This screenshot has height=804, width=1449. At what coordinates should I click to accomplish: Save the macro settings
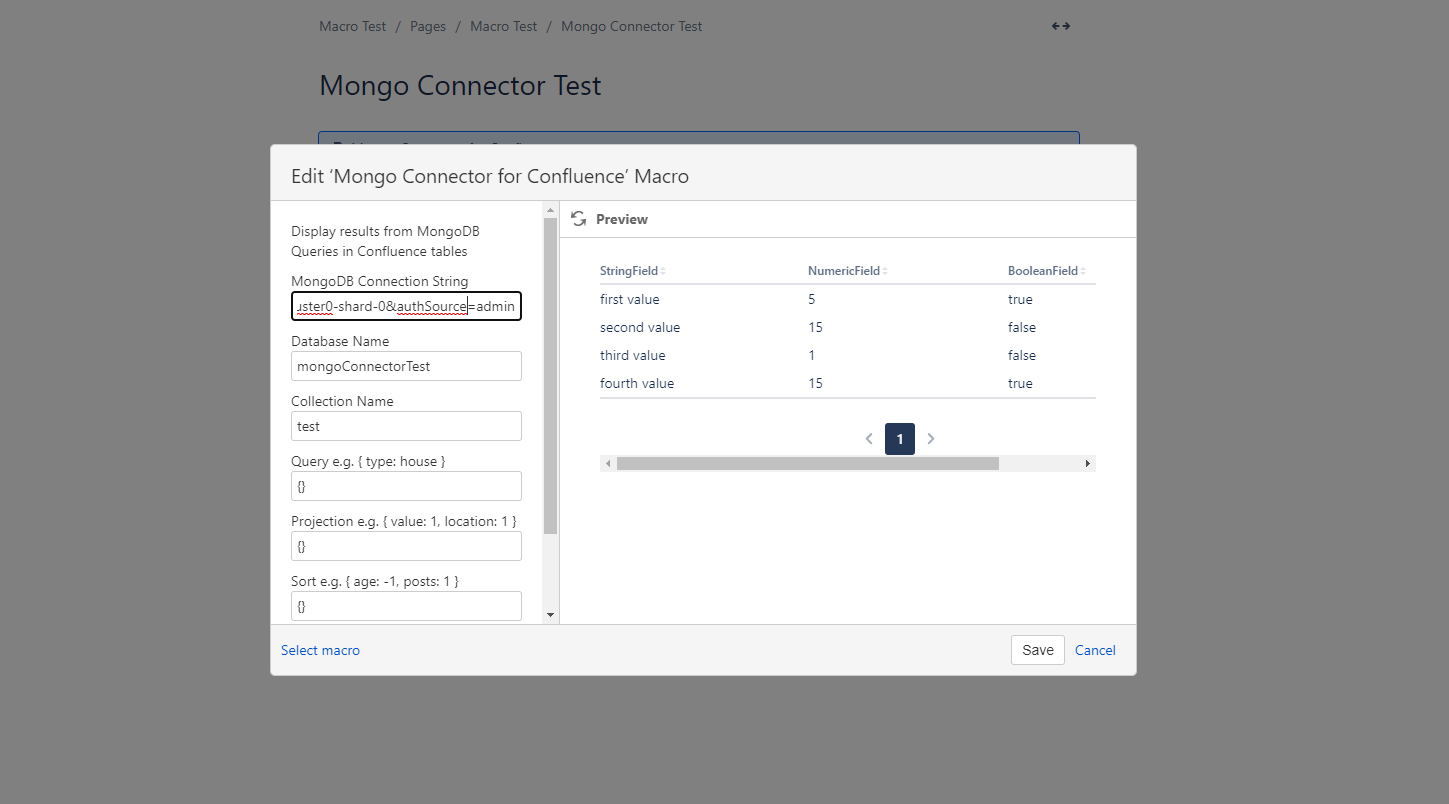point(1037,650)
